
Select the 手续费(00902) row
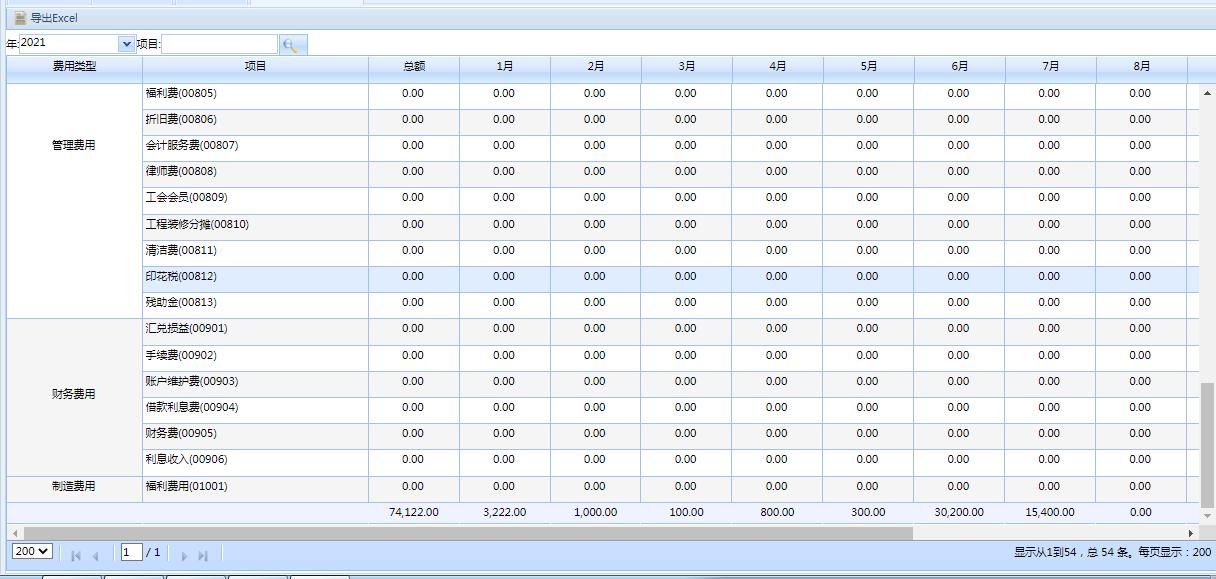pos(670,356)
